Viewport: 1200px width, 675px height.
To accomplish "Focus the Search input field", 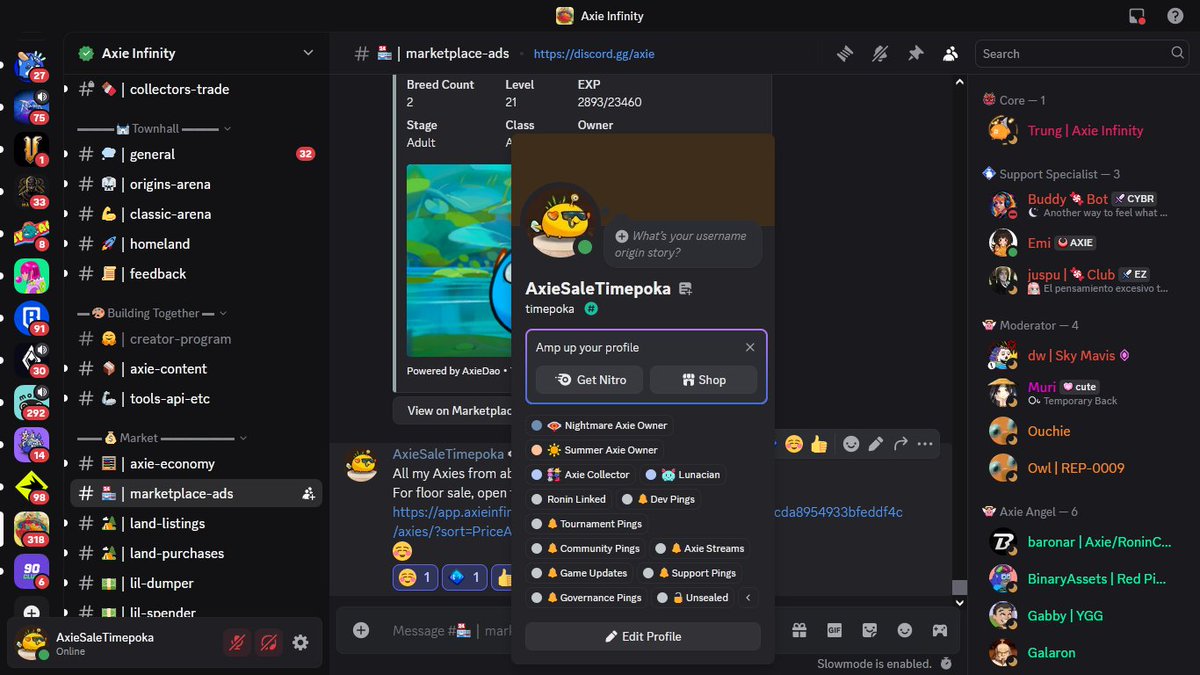I will 1083,54.
